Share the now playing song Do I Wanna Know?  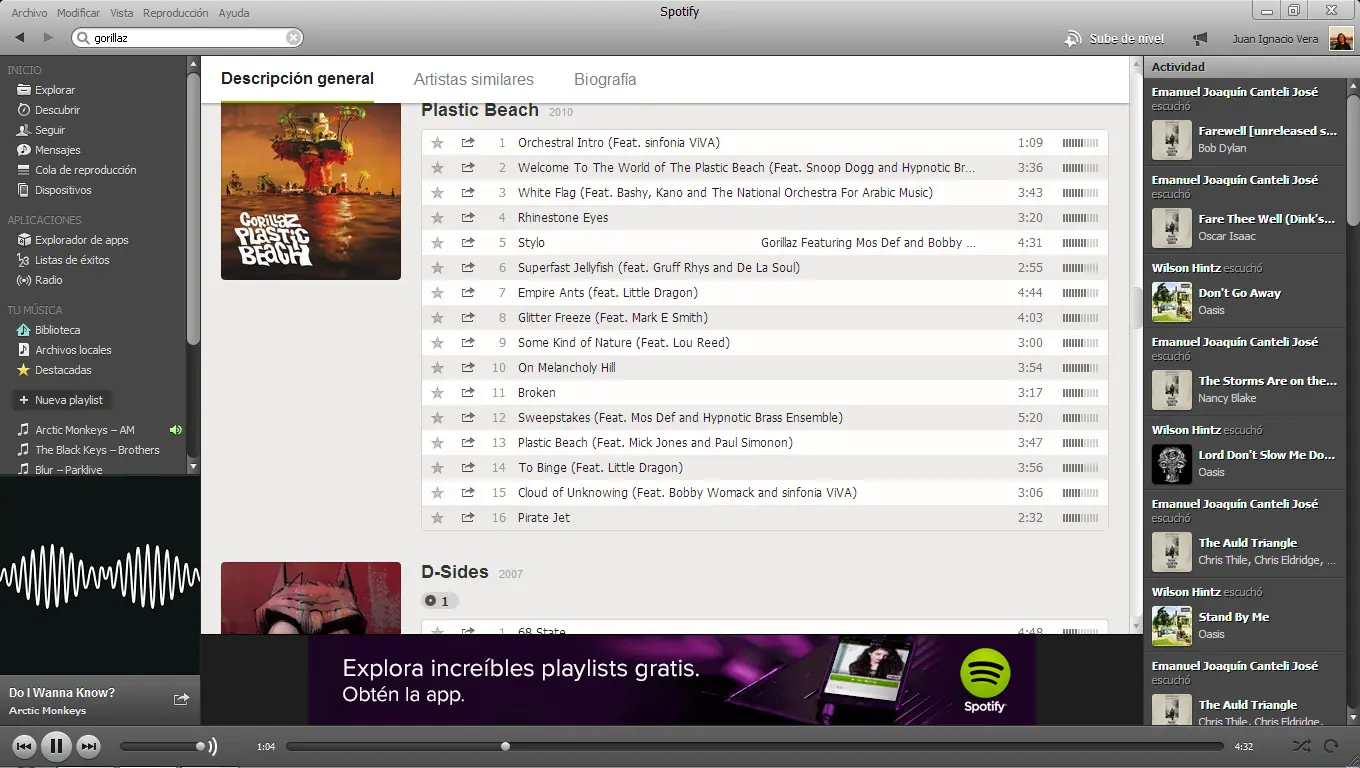click(181, 700)
